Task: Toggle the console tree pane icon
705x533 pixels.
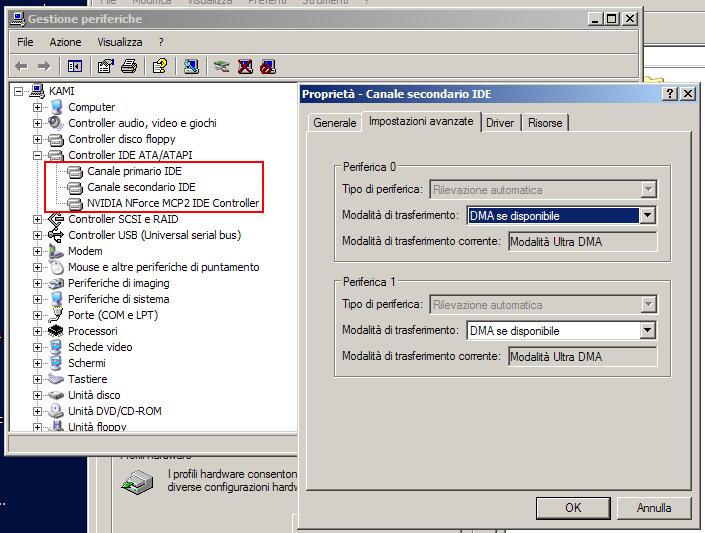Action: coord(75,67)
